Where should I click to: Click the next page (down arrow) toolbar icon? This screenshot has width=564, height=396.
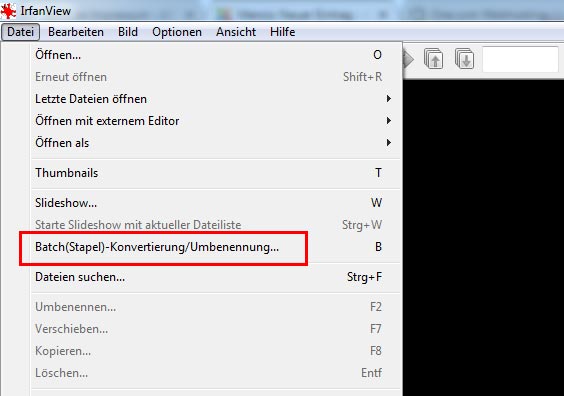tap(464, 59)
